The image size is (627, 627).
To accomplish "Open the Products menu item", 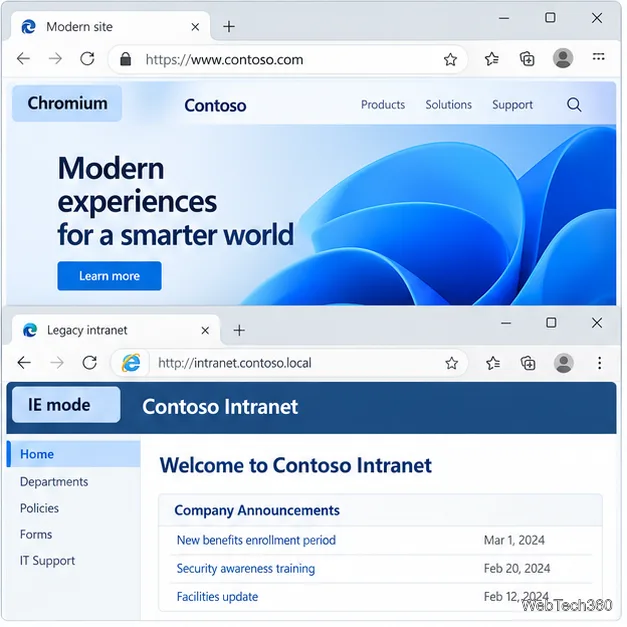I will [x=383, y=105].
